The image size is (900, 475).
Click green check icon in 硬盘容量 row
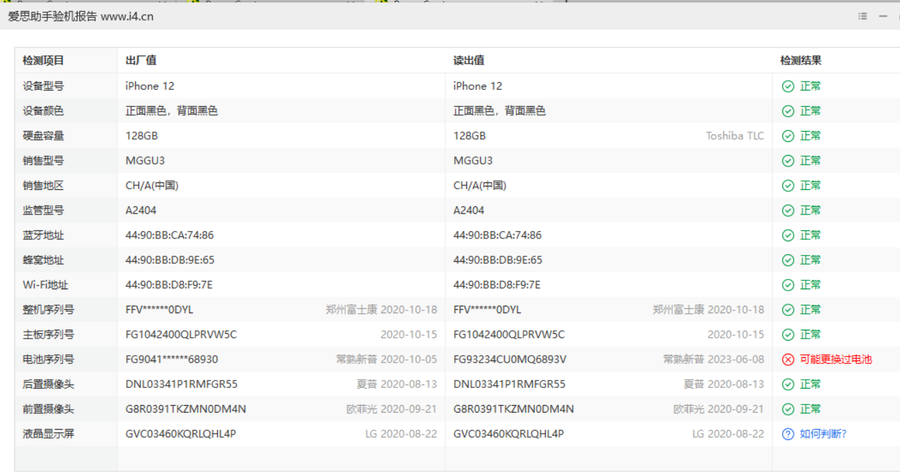788,136
